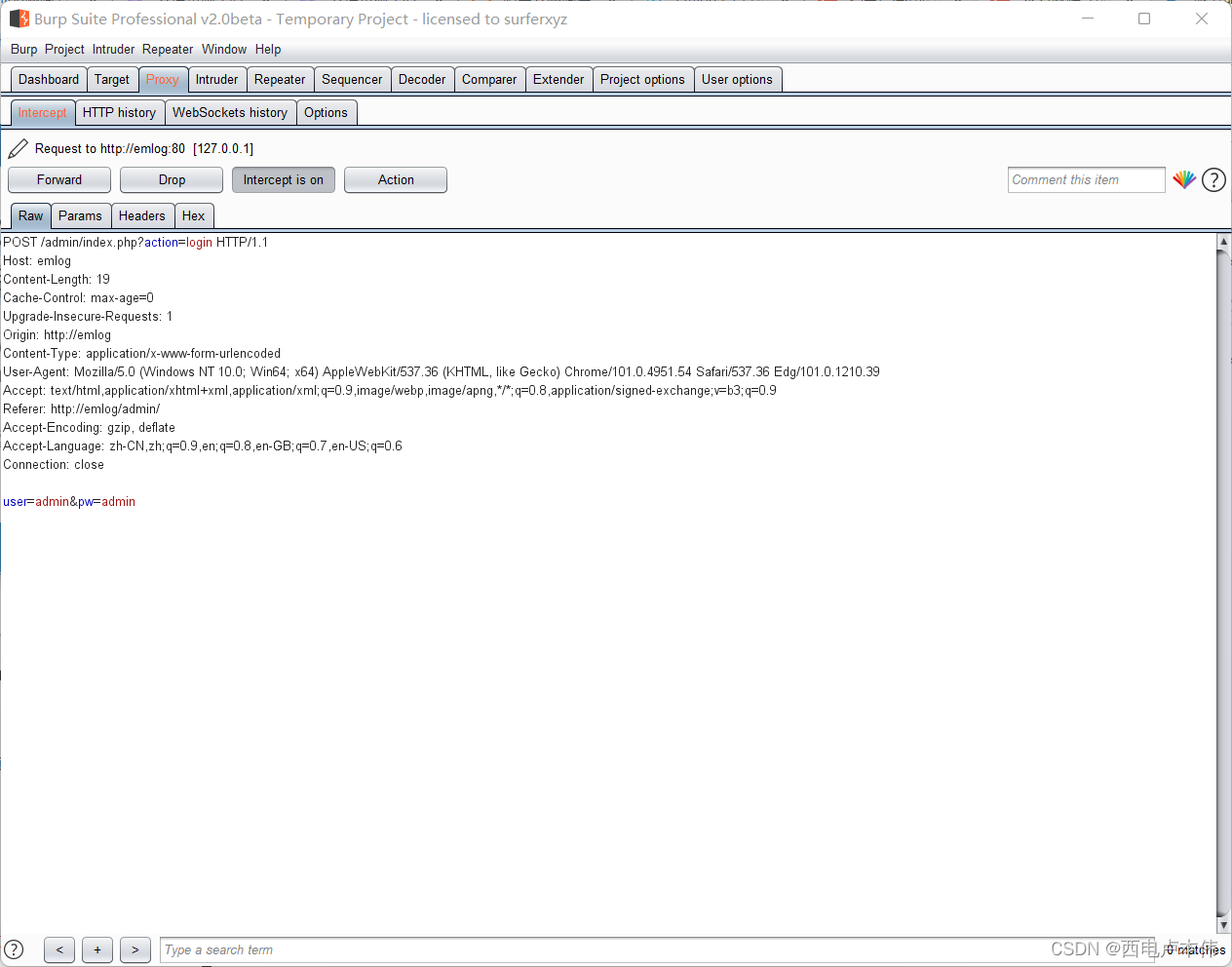Click the Burp Suite logo in title bar
Screen dimensions: 1232x967
(19, 19)
